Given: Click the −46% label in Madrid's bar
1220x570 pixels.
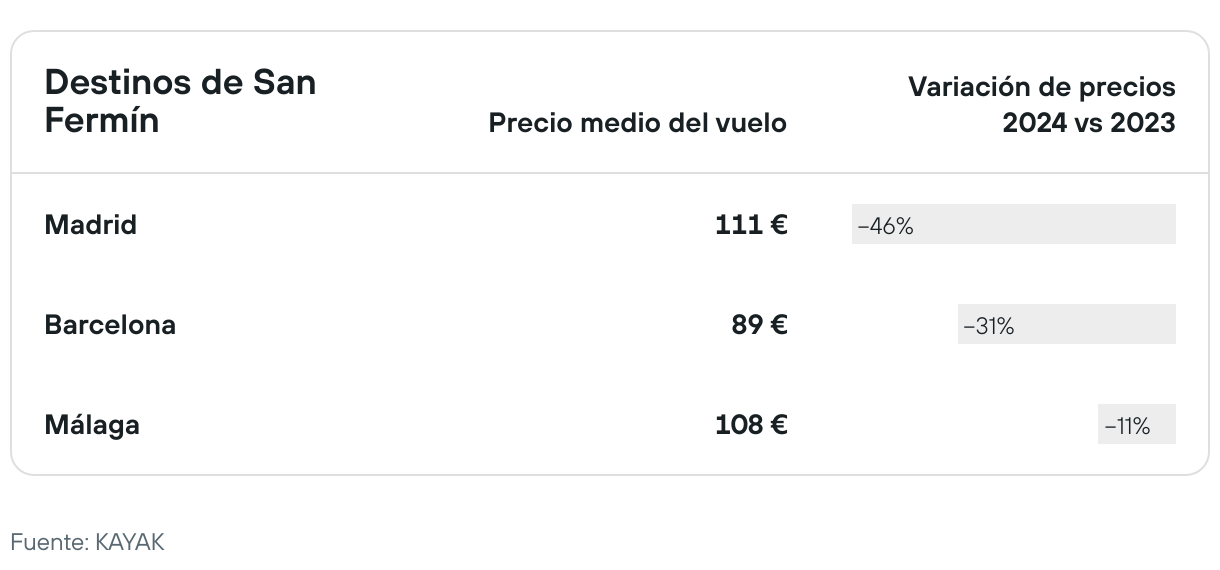Looking at the screenshot, I should [885, 226].
